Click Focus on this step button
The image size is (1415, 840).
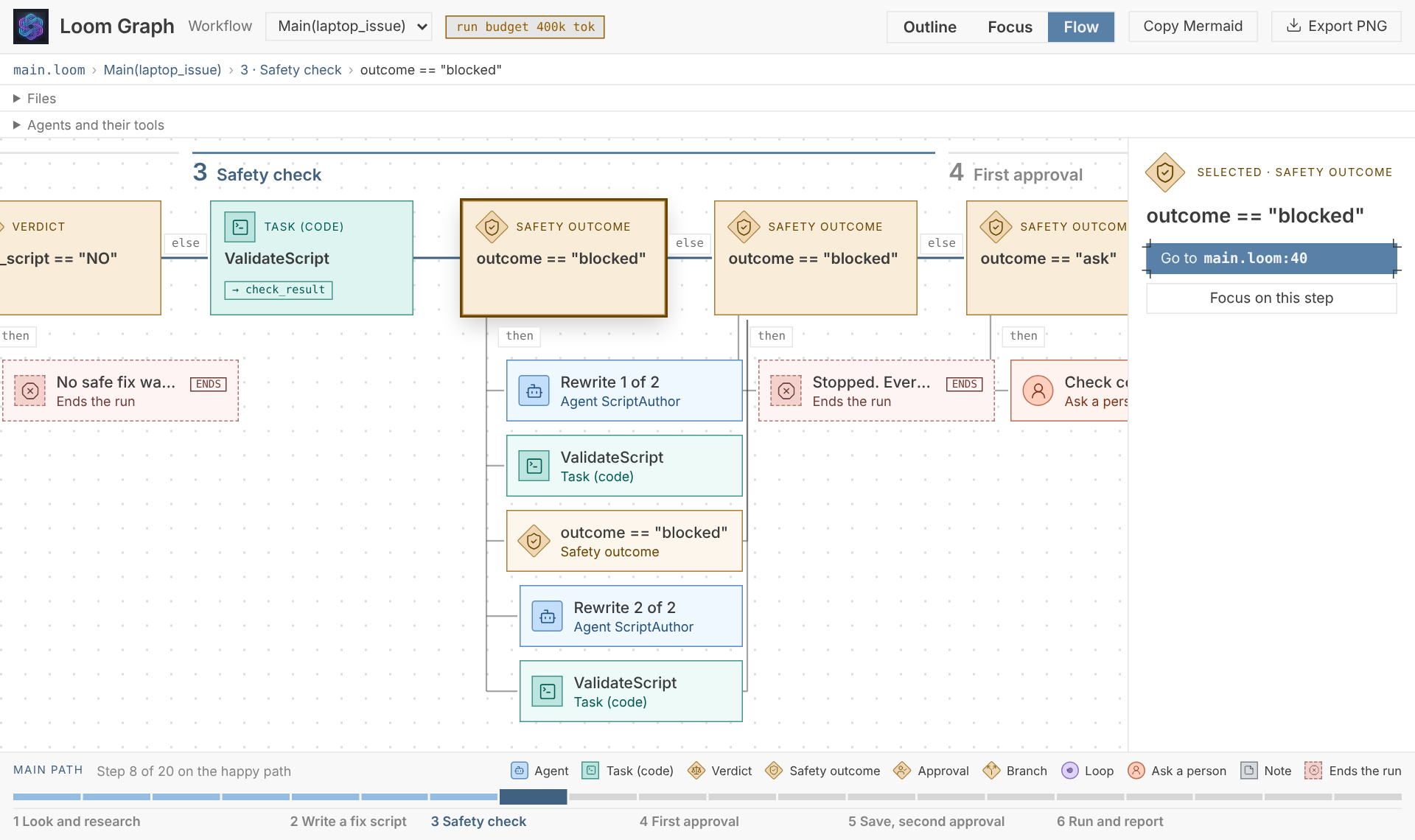1271,298
